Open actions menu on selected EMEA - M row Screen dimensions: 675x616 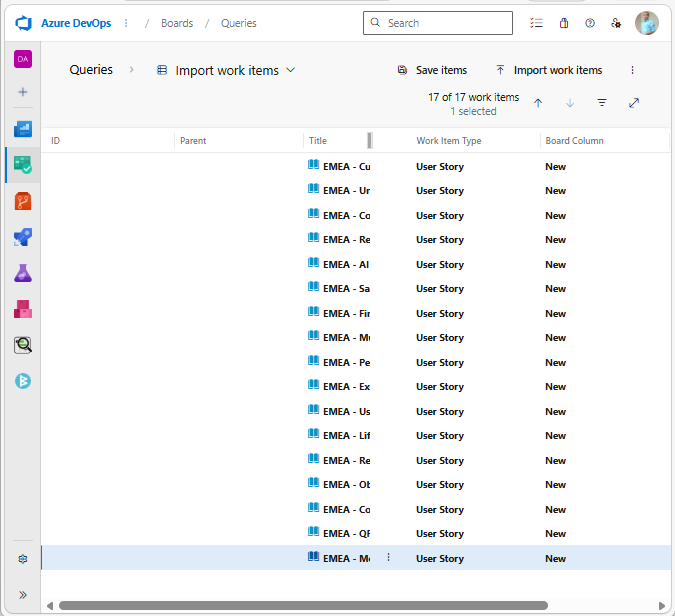(x=388, y=557)
